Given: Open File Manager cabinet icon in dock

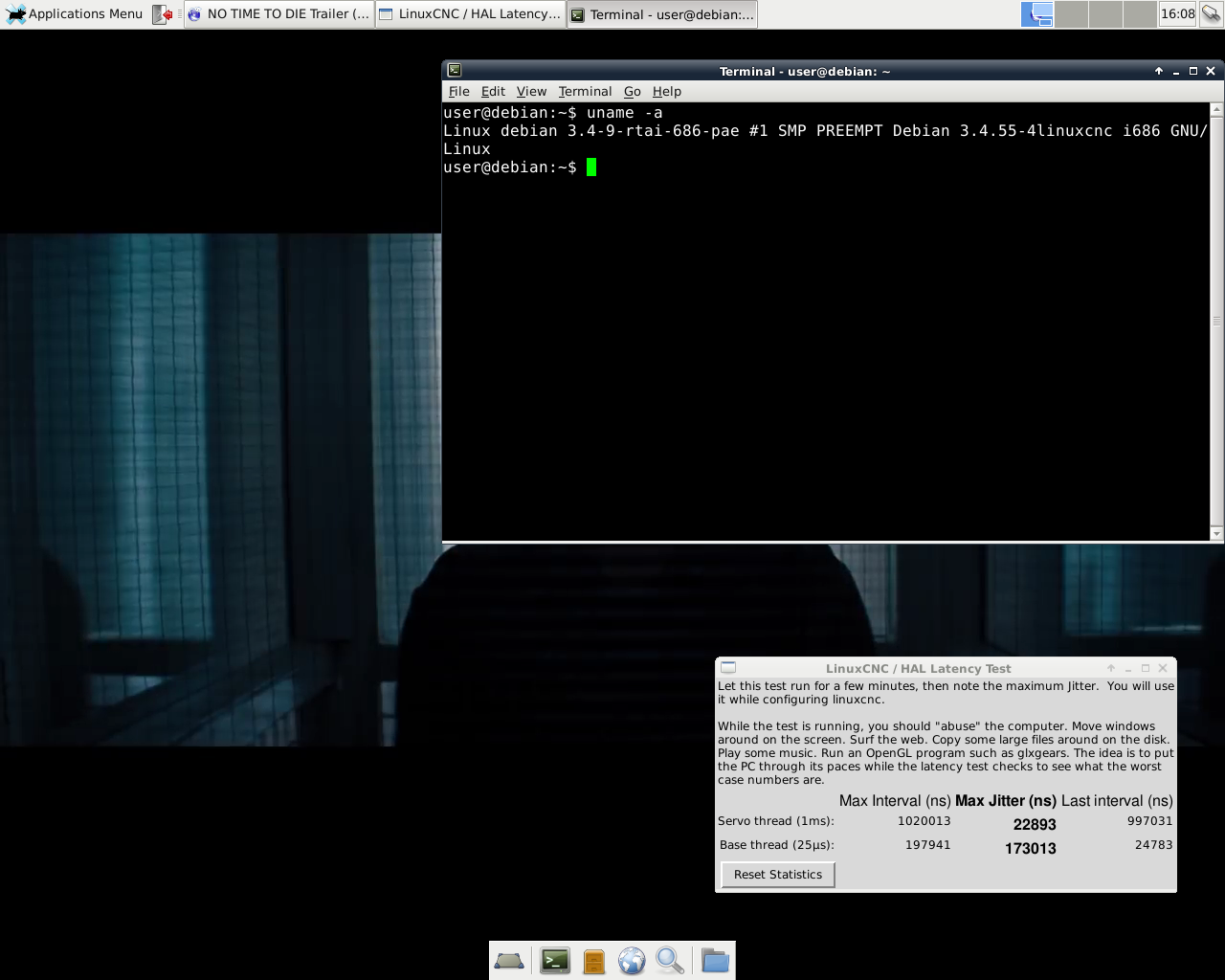Looking at the screenshot, I should [594, 961].
